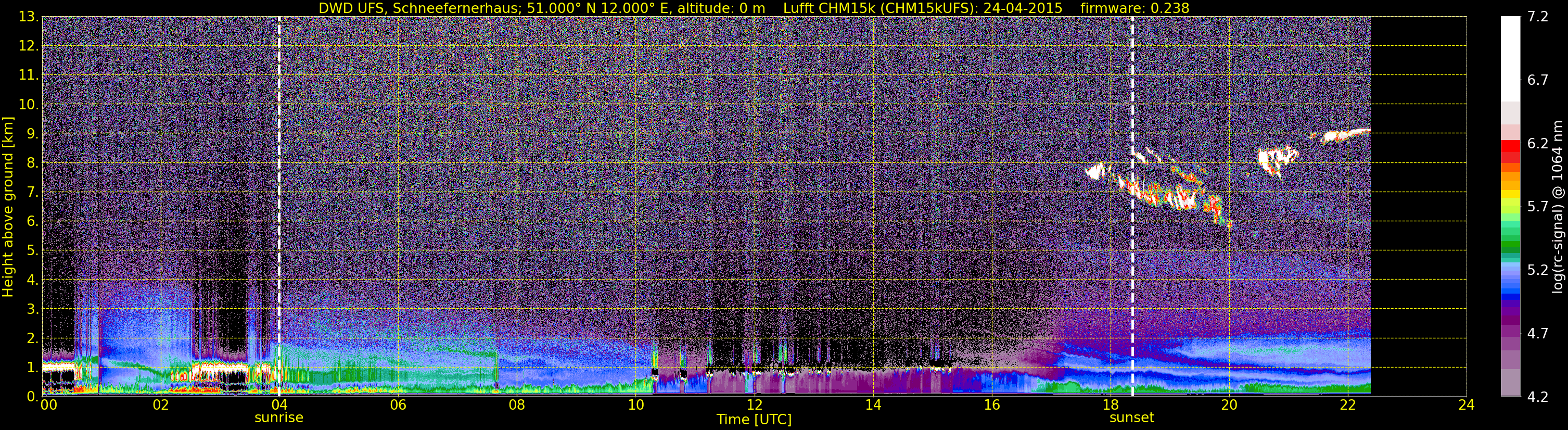Click the height axis tick '9.'

32,134
